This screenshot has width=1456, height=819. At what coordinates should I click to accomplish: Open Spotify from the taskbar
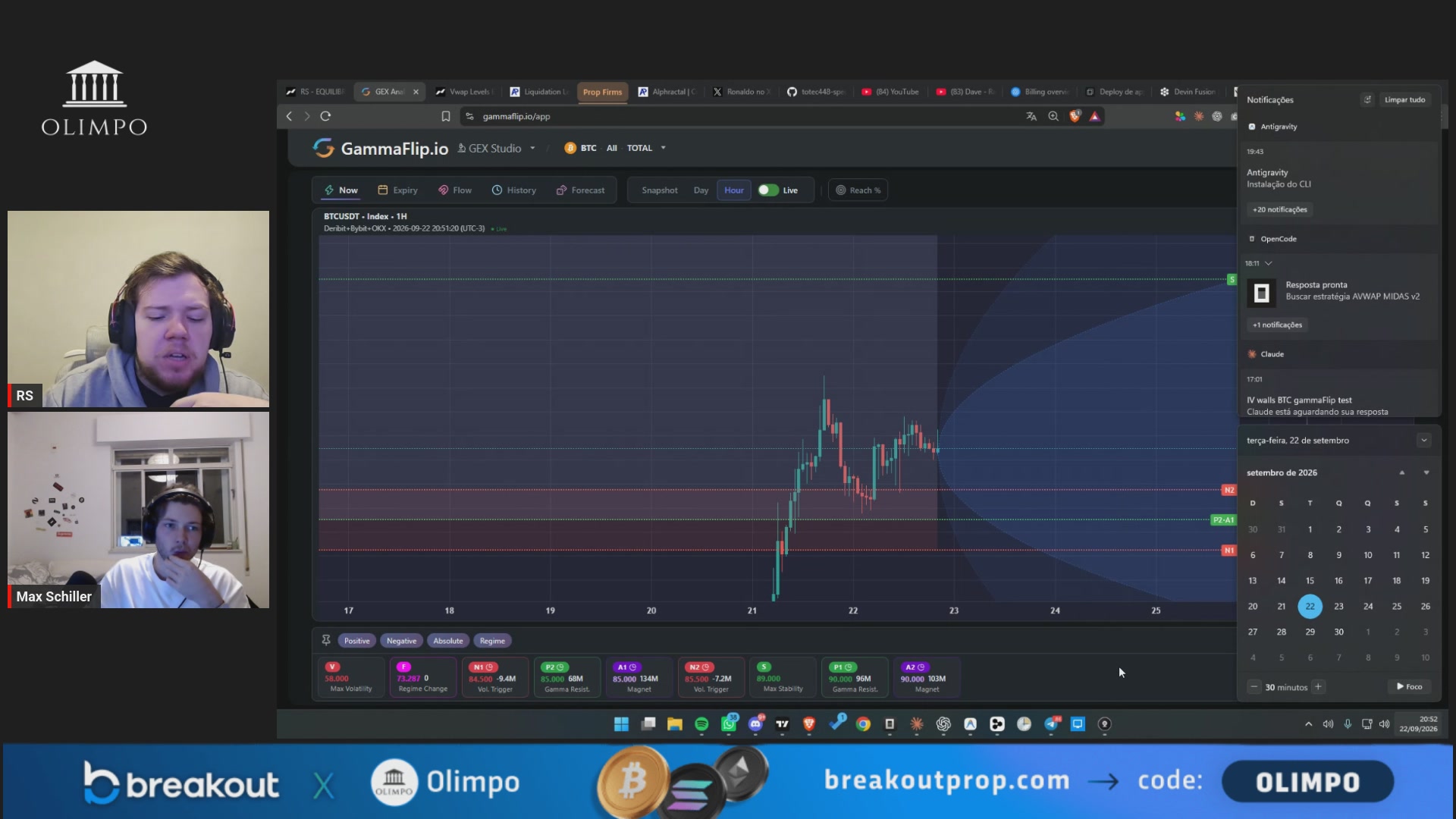point(701,724)
